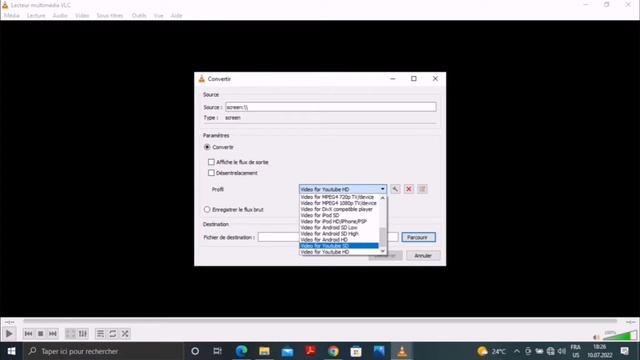Choose Video for DivX compatible player
The image size is (640, 360).
tap(339, 209)
